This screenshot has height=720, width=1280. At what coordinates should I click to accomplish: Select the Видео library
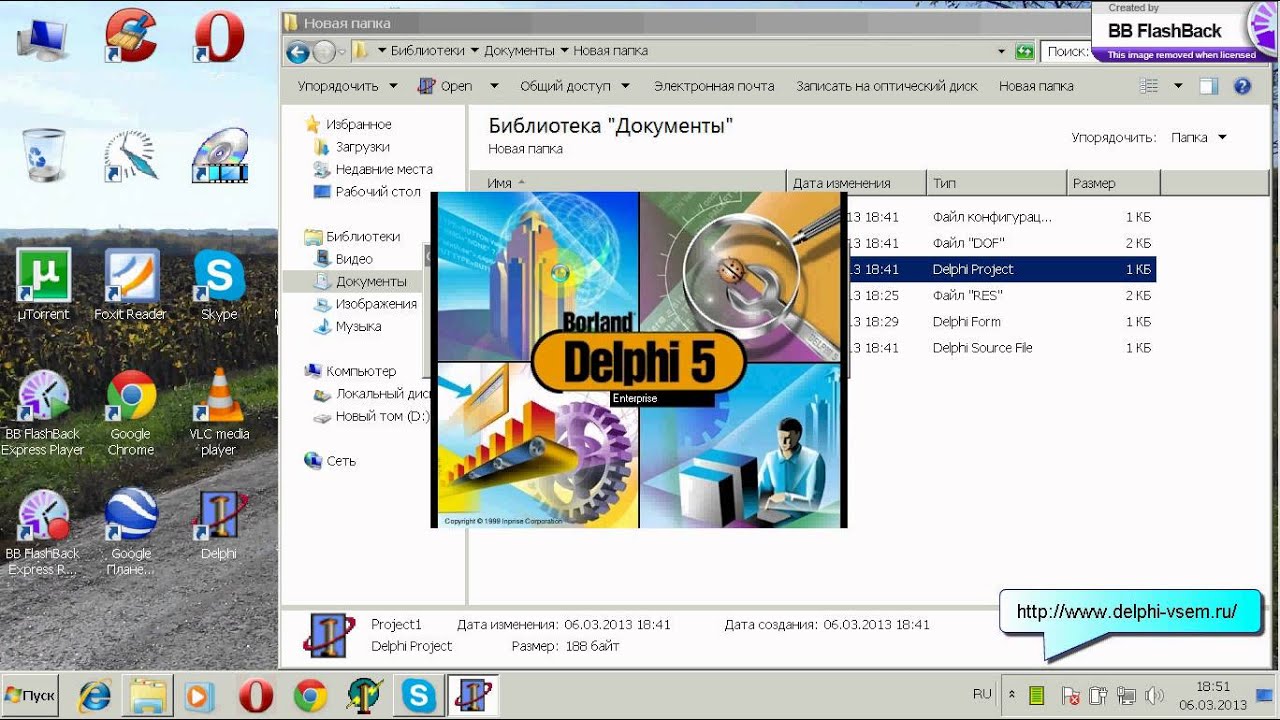[343, 259]
